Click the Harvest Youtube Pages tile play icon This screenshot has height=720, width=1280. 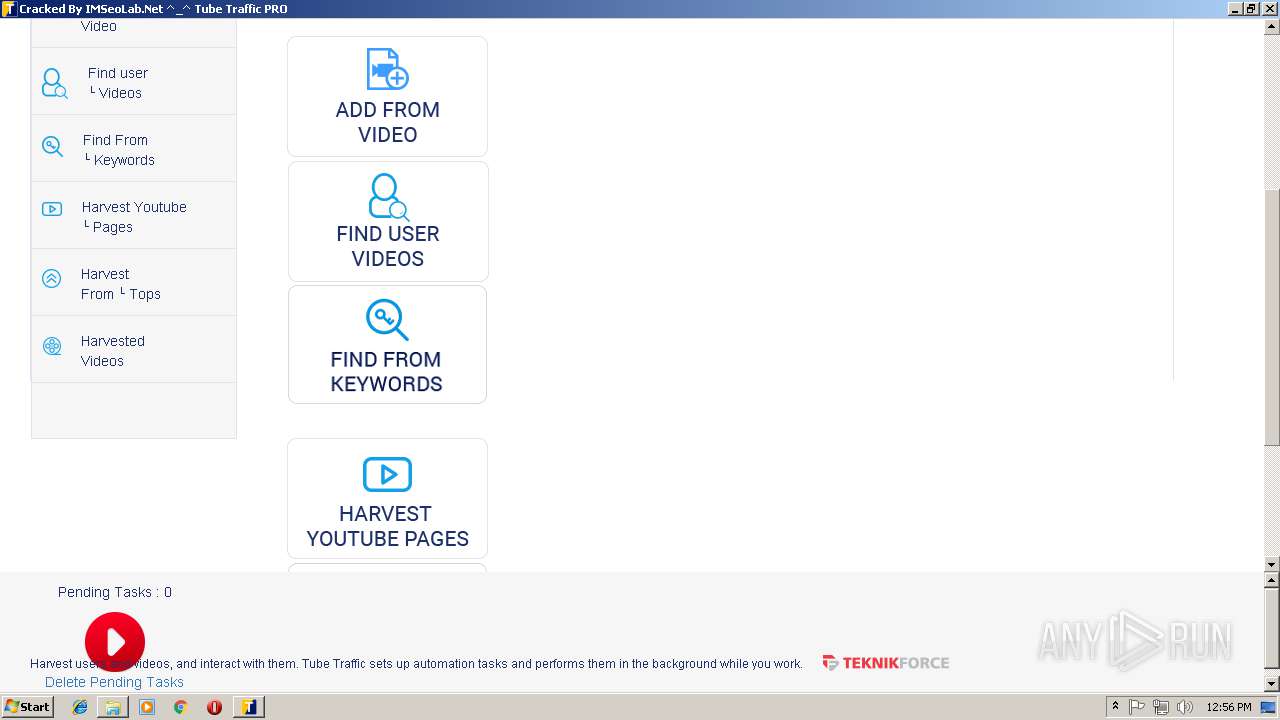pos(387,474)
